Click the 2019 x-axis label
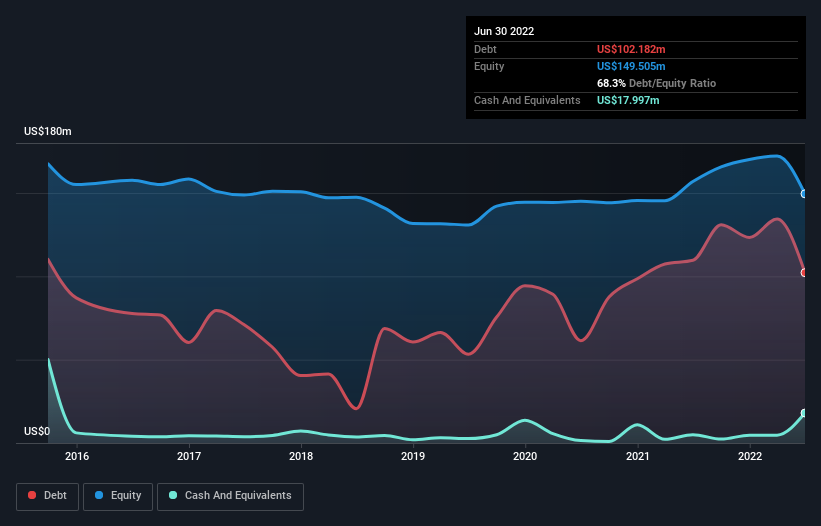 pyautogui.click(x=413, y=456)
